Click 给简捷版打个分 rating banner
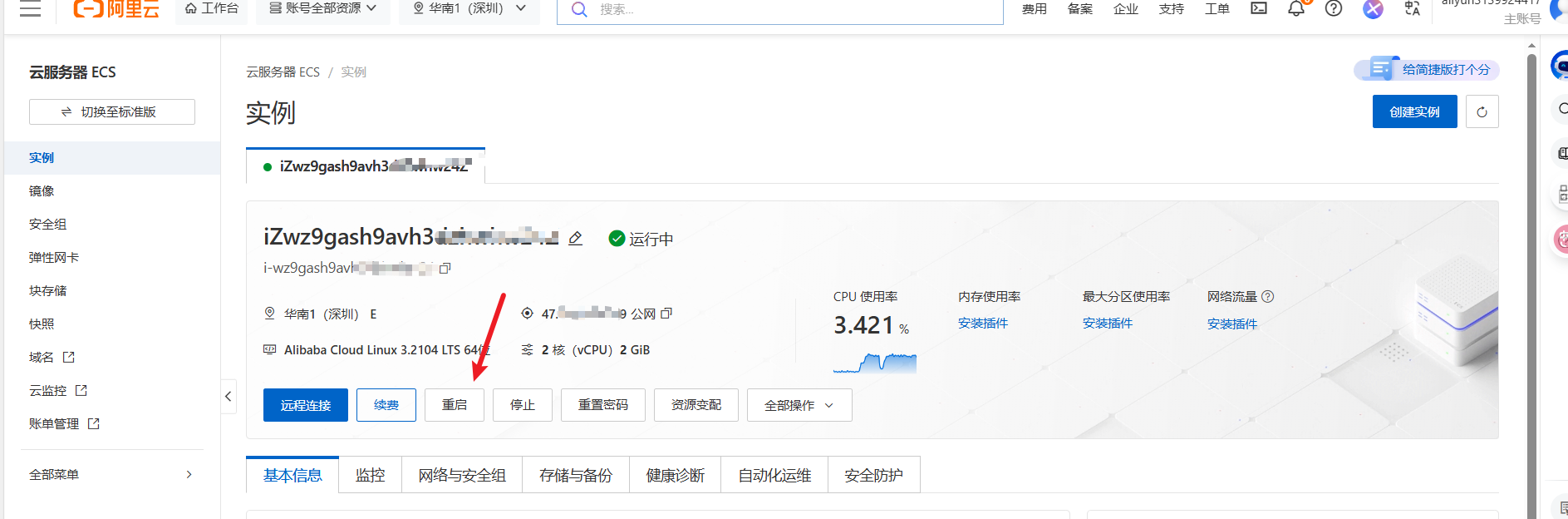This screenshot has width=1568, height=519. (1427, 69)
